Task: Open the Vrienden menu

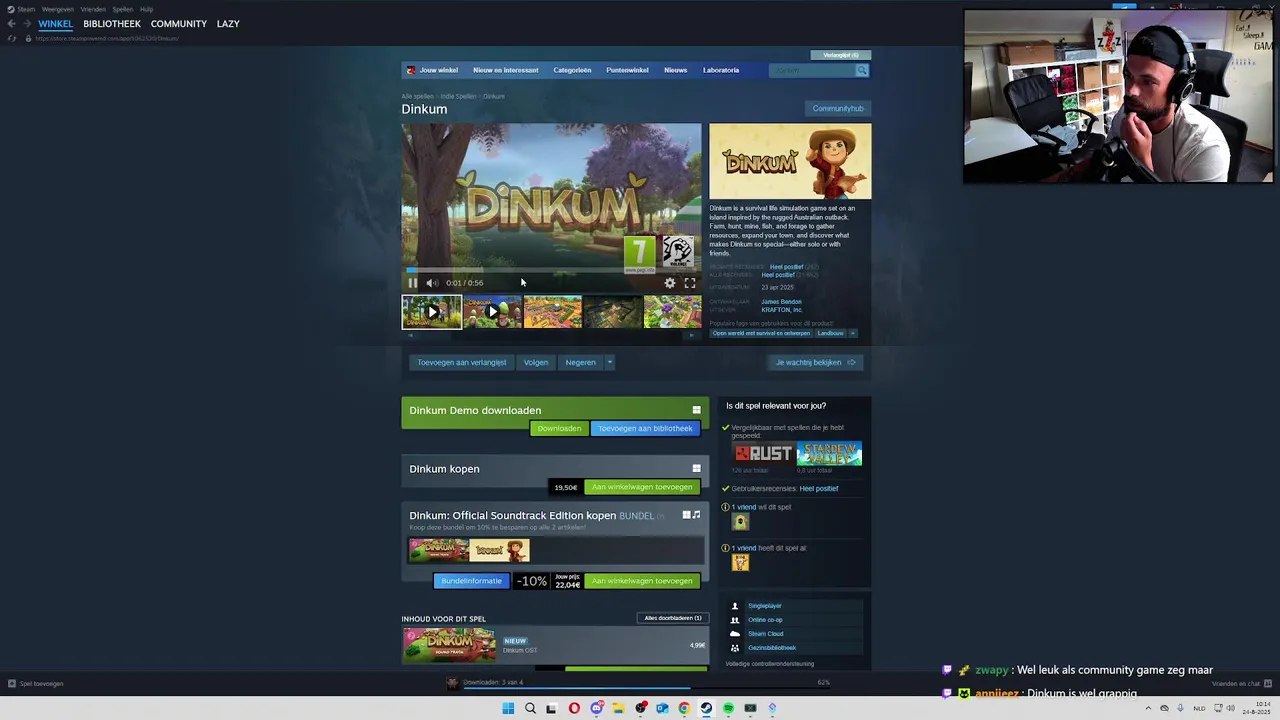Action: (93, 9)
